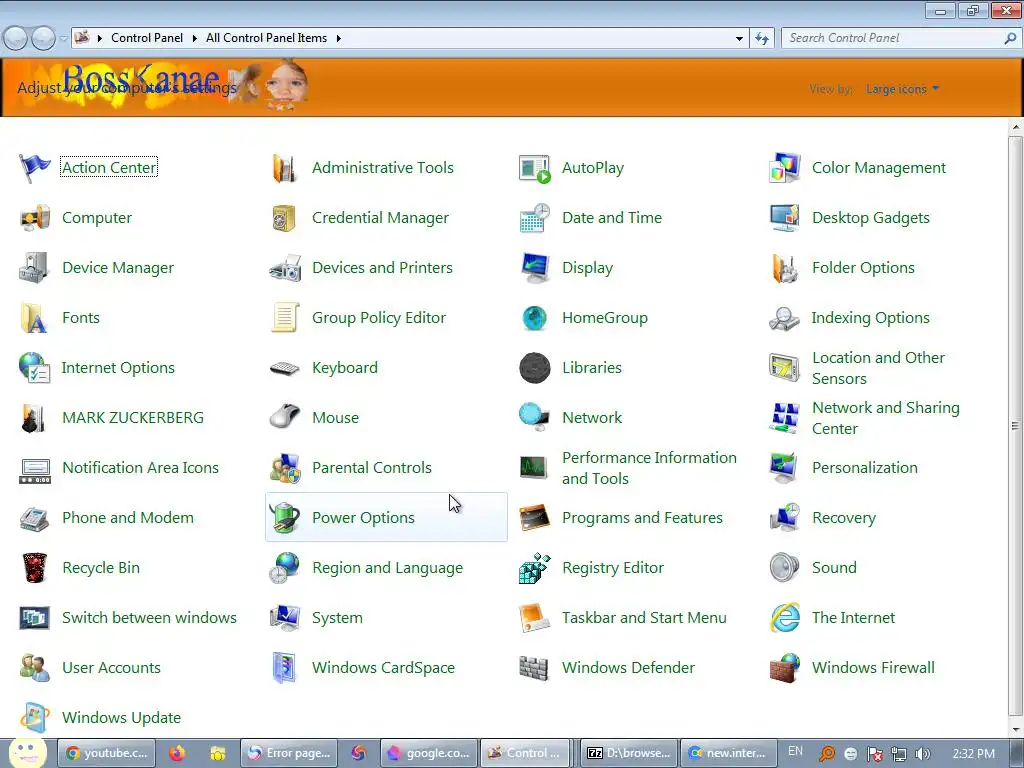Open the MARK ZUCKERBERG link
1024x768 pixels.
coord(133,418)
